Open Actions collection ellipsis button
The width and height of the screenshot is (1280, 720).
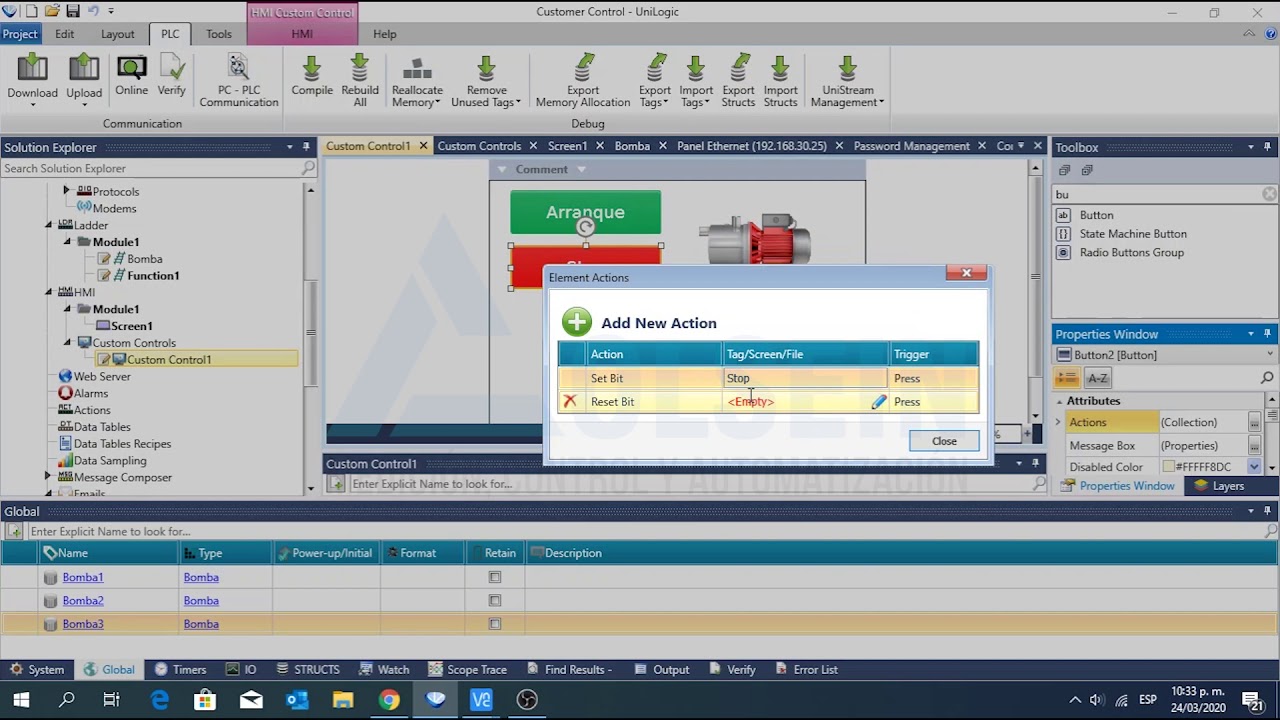click(1254, 422)
